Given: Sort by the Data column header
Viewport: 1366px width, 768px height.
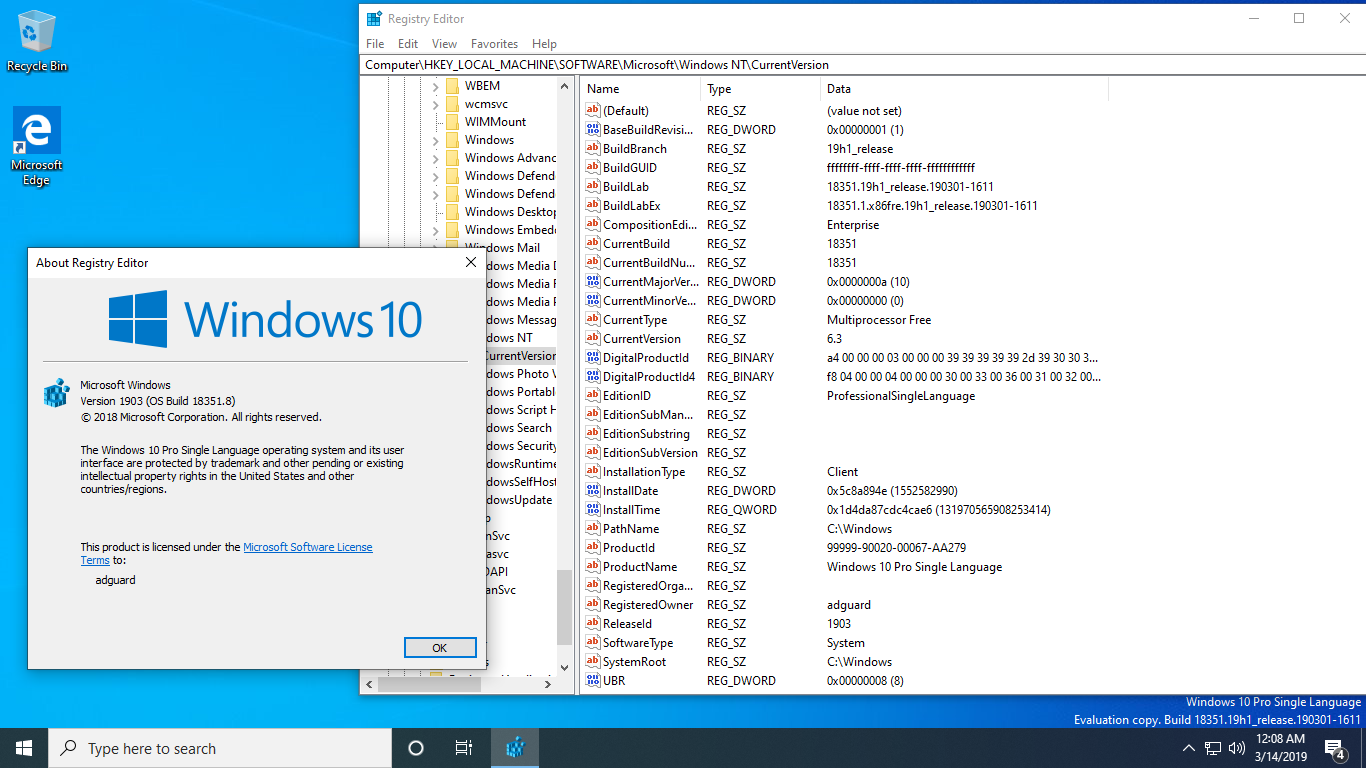Looking at the screenshot, I should tap(964, 89).
